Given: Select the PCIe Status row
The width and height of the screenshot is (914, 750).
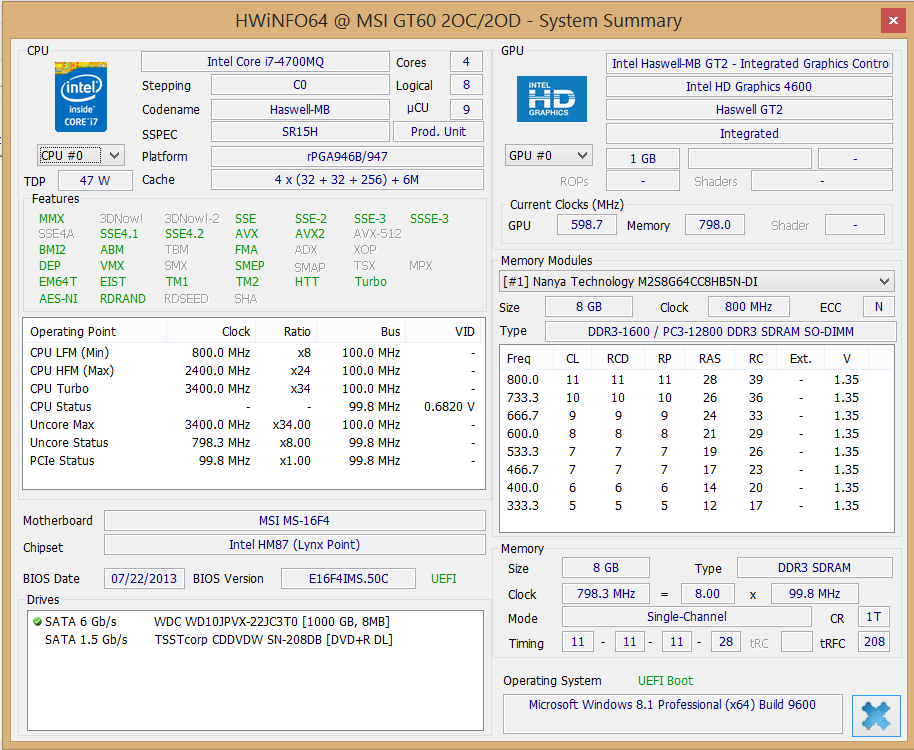Looking at the screenshot, I should (254, 461).
